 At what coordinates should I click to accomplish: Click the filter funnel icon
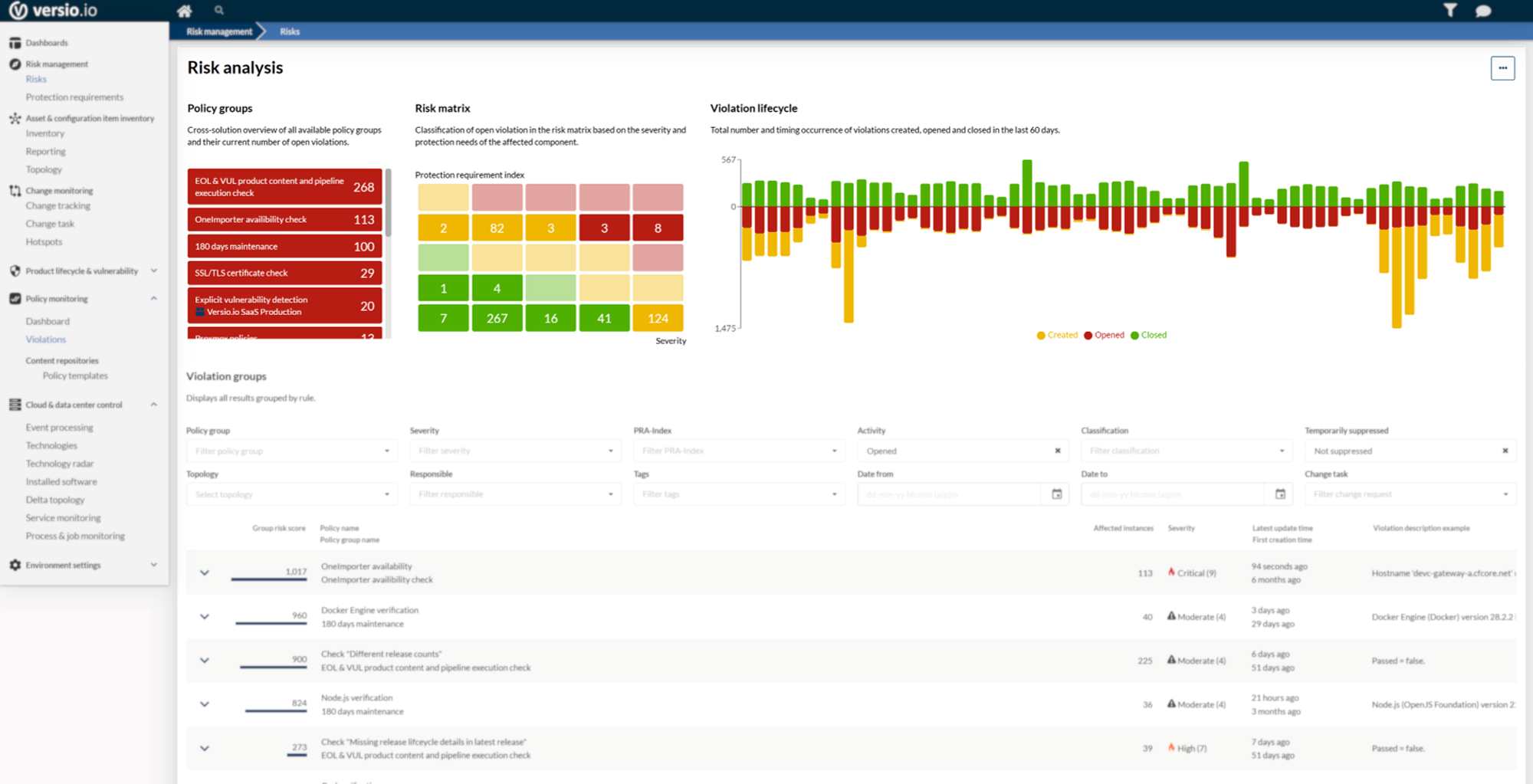1449,10
